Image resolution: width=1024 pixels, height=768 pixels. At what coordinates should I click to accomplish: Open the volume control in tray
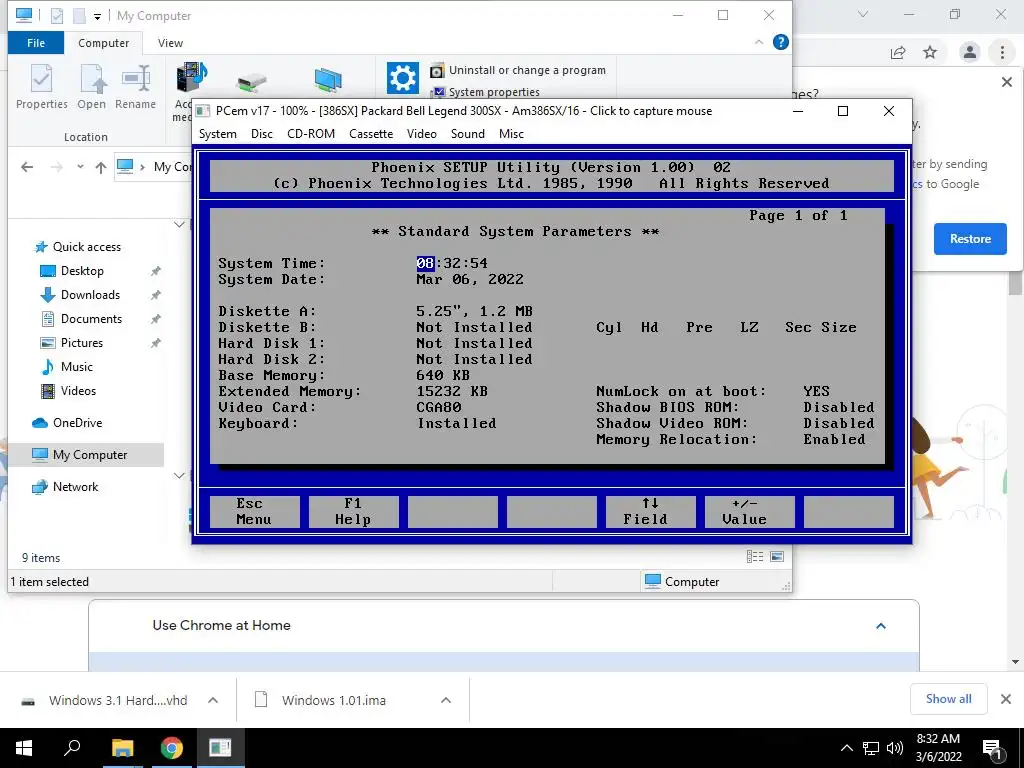click(x=895, y=748)
